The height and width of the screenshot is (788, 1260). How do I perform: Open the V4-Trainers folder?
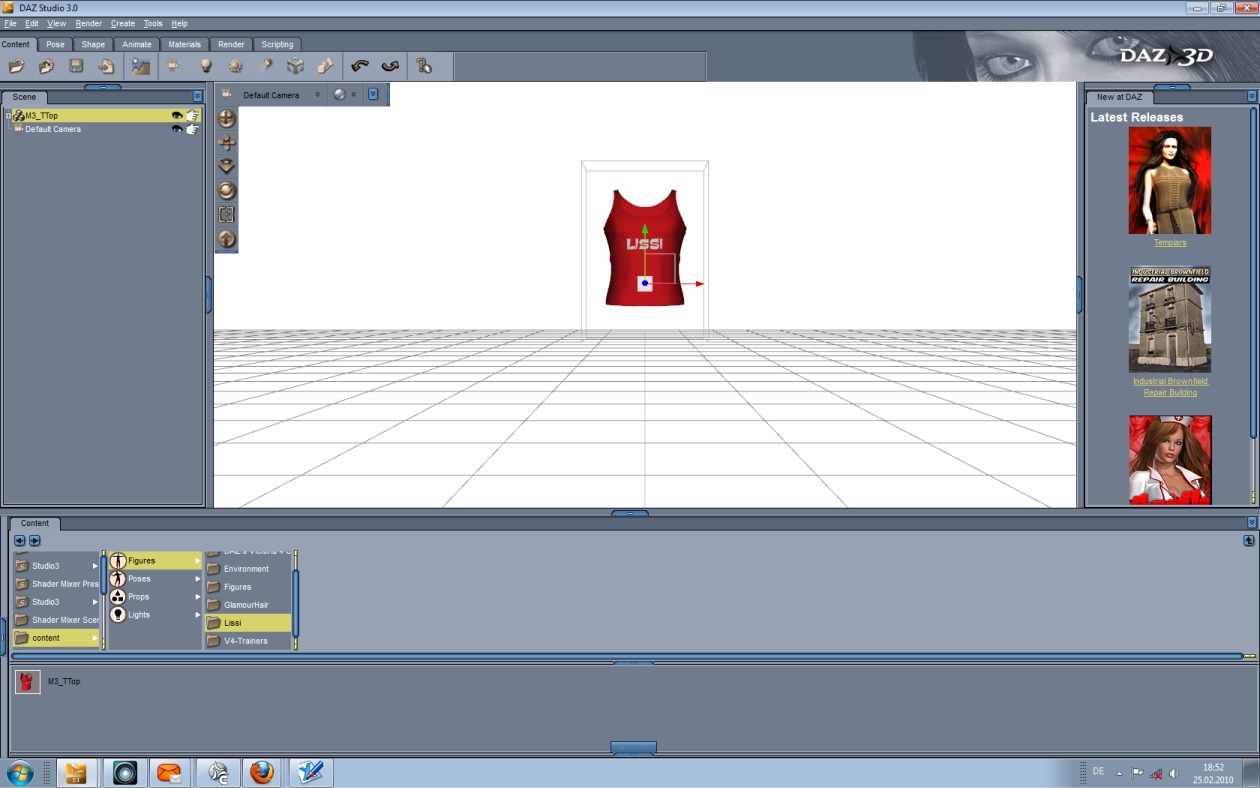(248, 641)
